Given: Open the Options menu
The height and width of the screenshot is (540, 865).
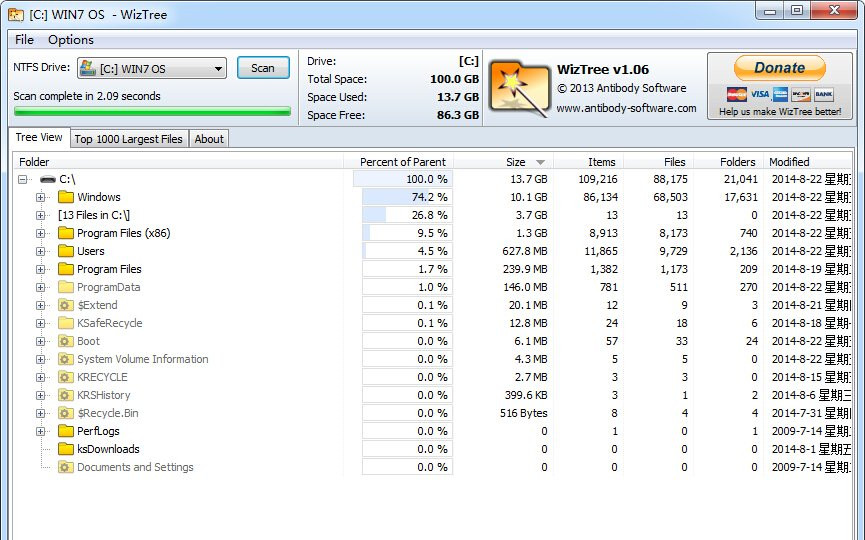Looking at the screenshot, I should click(x=71, y=40).
